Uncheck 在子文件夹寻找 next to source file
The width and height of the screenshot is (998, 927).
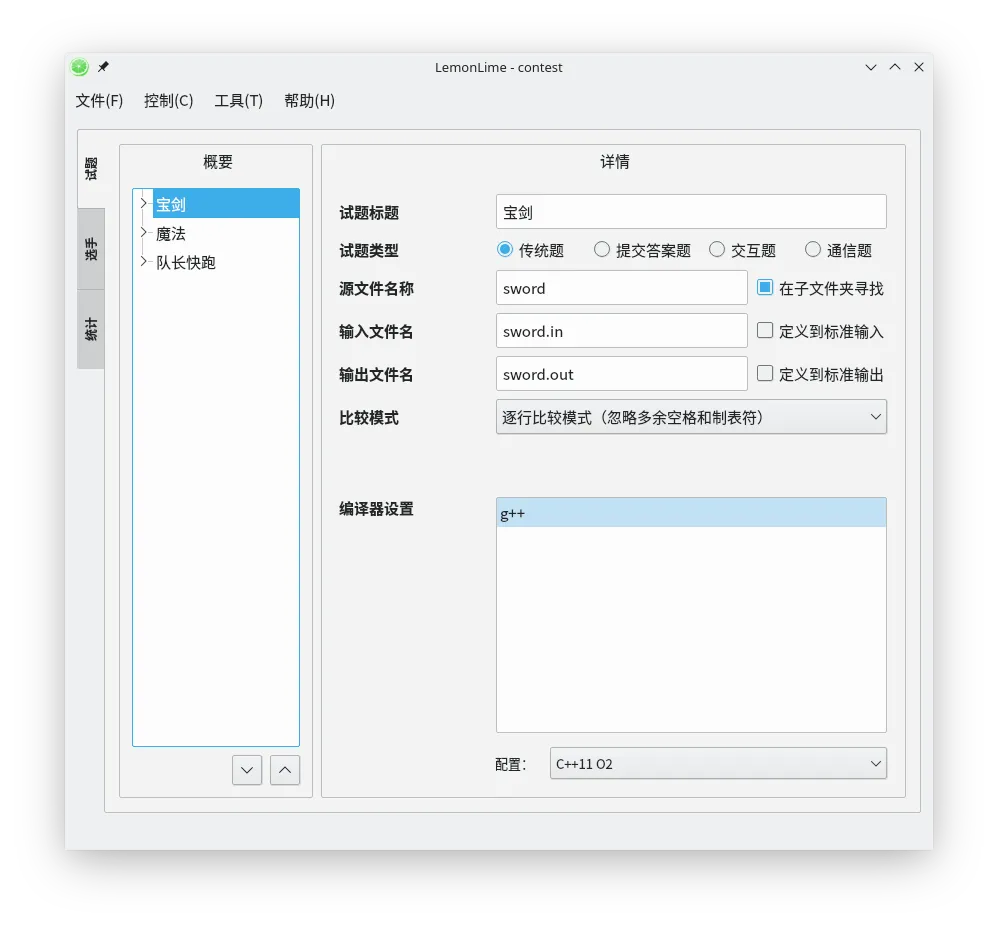point(765,288)
